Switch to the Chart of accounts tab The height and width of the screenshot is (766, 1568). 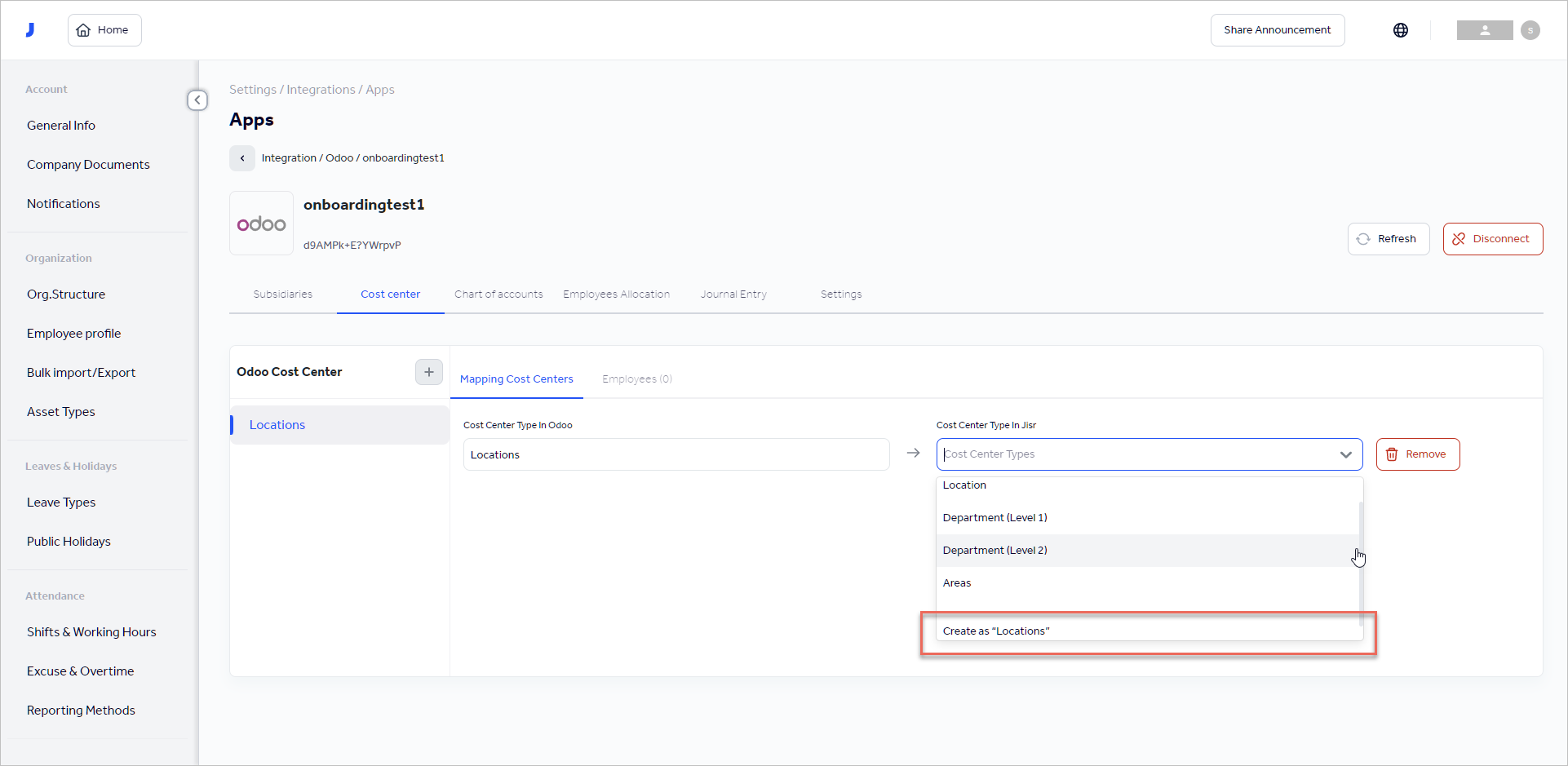(498, 294)
